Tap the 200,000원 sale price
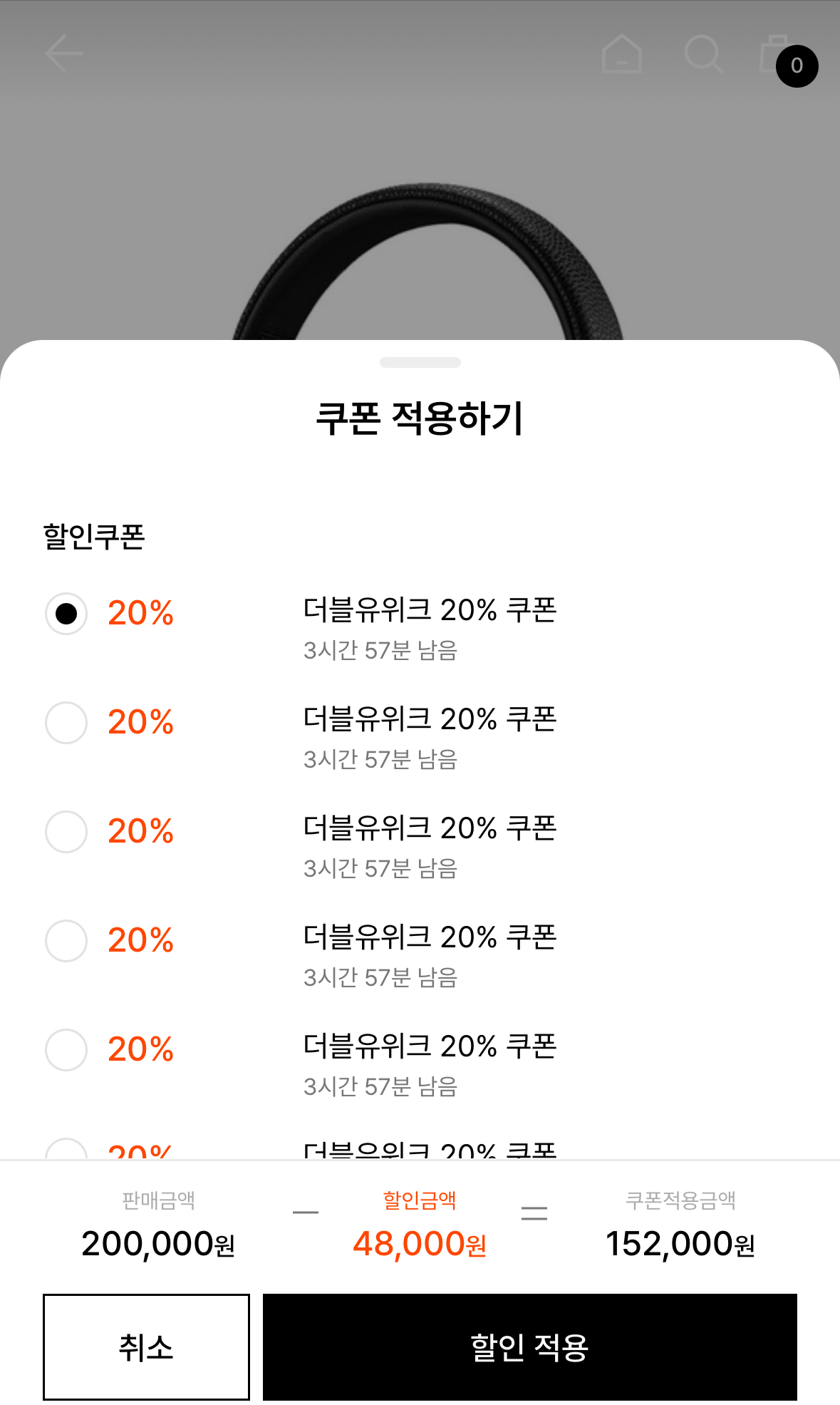This screenshot has height=1405, width=840. (158, 1244)
